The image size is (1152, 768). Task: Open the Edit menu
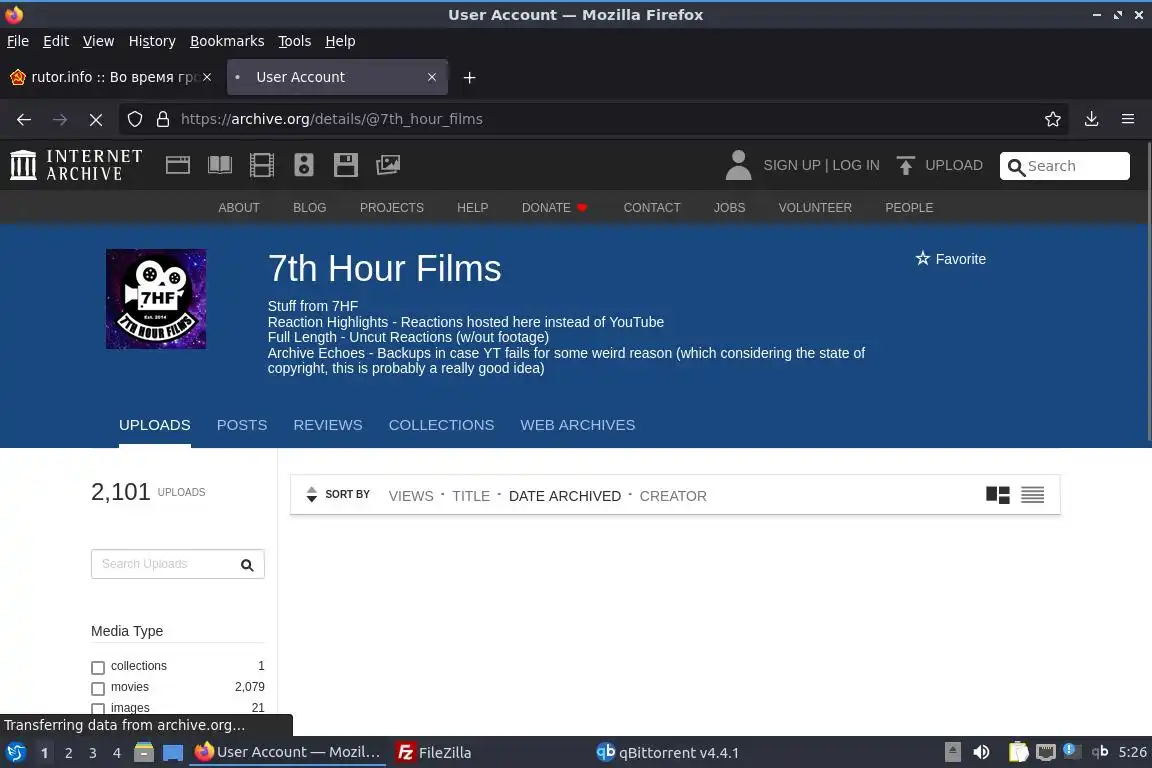(x=56, y=41)
